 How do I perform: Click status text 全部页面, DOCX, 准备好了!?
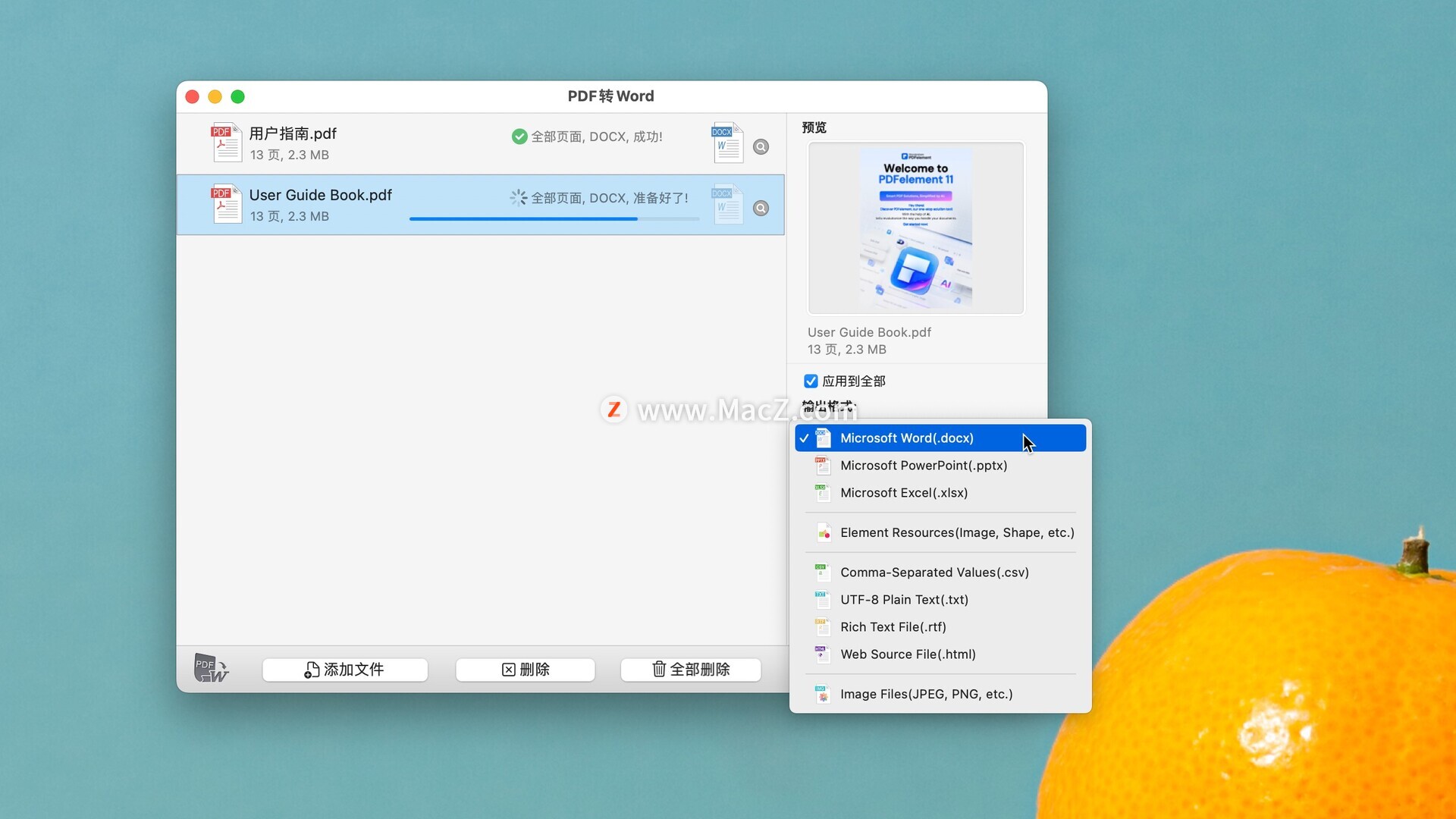click(610, 198)
